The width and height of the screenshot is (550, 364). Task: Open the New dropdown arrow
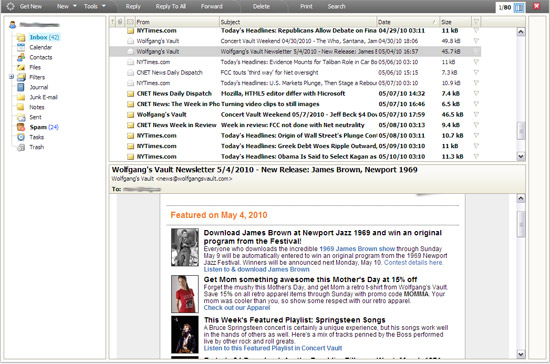tap(75, 6)
